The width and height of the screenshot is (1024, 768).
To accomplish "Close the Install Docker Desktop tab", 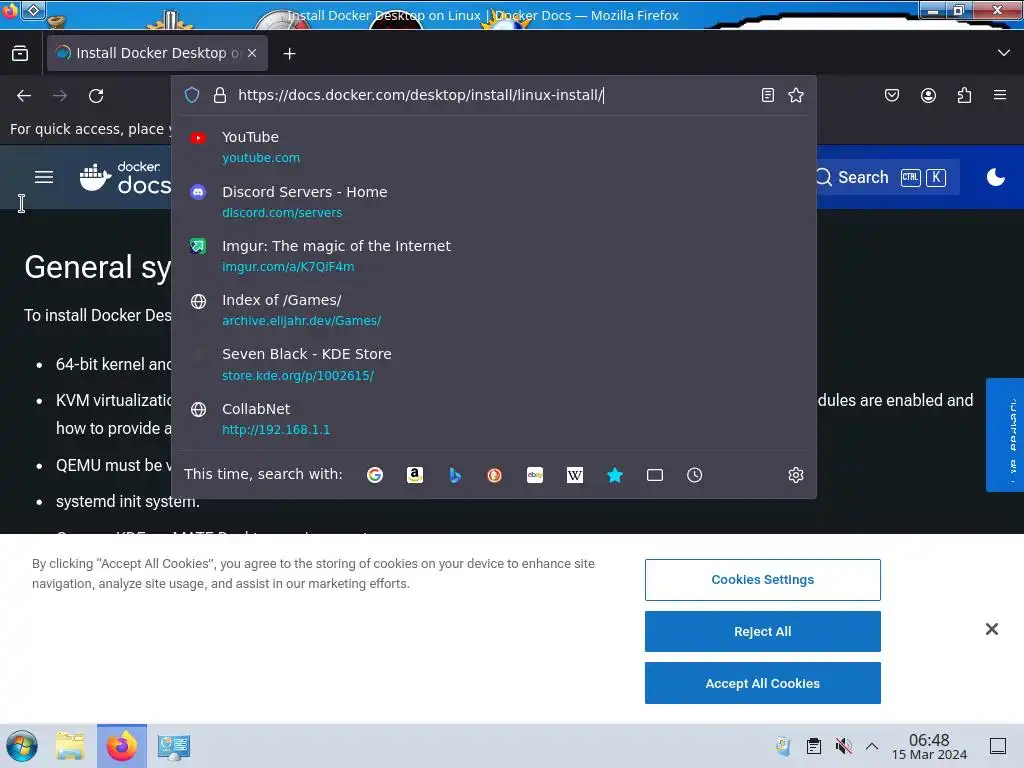I will click(x=252, y=53).
